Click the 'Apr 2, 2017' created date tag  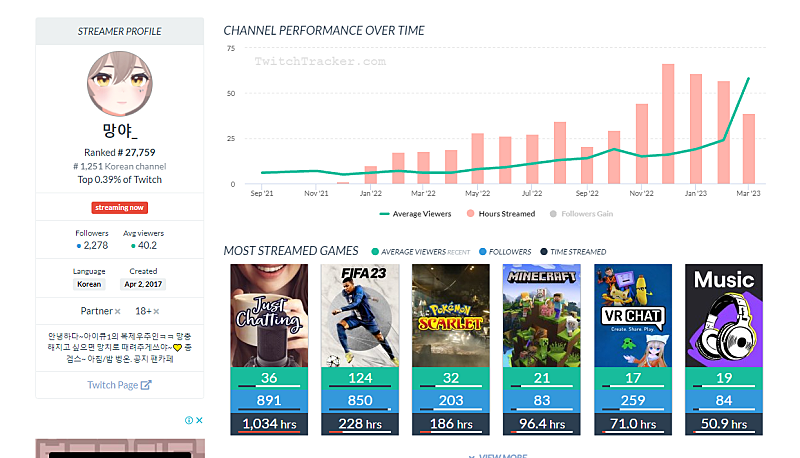click(143, 284)
